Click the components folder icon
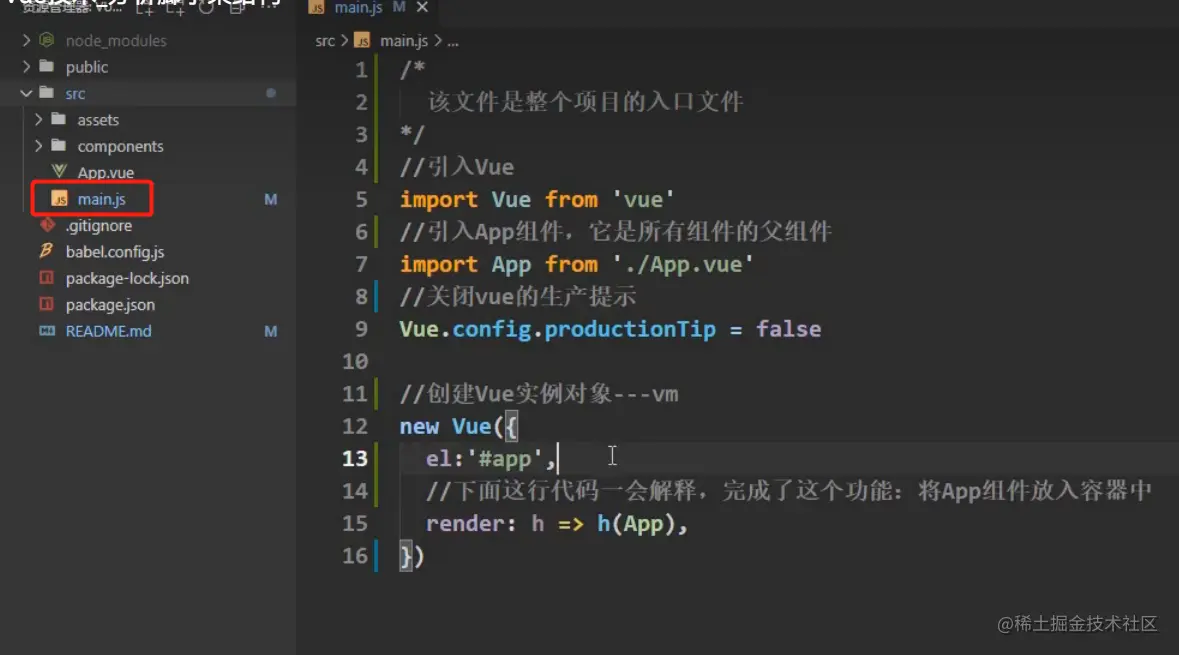The width and height of the screenshot is (1179, 655). point(59,145)
